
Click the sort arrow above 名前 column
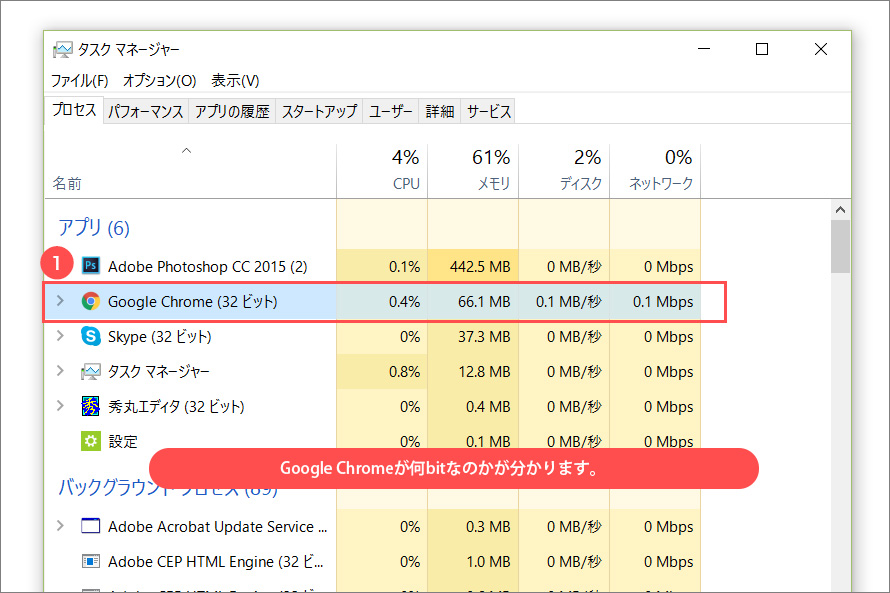pos(186,151)
